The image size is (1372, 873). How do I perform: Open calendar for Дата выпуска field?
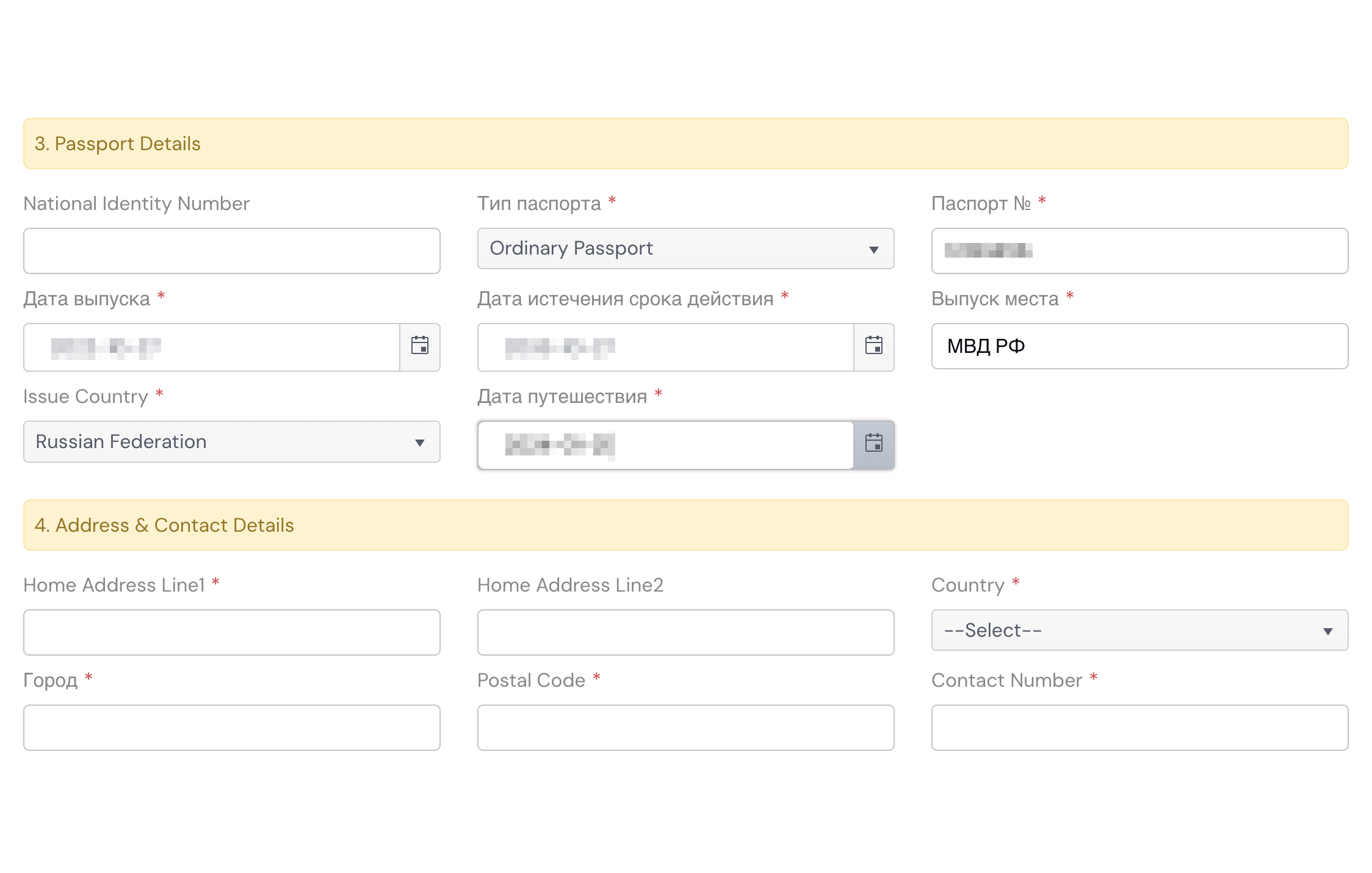pos(420,347)
